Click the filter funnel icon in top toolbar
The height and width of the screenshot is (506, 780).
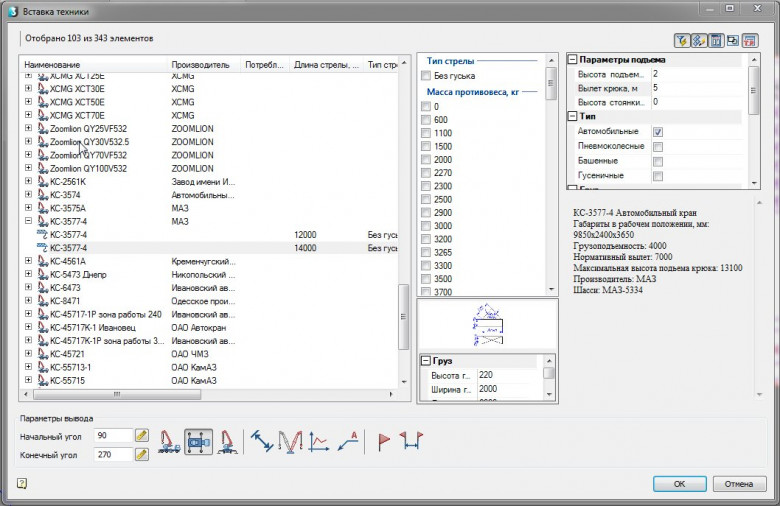coord(682,41)
